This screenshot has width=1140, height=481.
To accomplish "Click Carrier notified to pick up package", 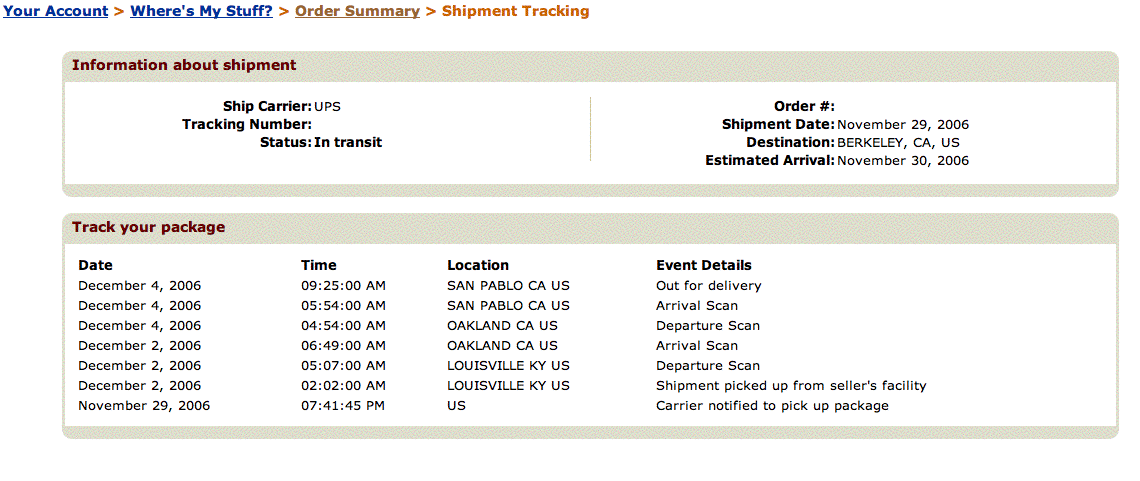I will click(x=772, y=406).
